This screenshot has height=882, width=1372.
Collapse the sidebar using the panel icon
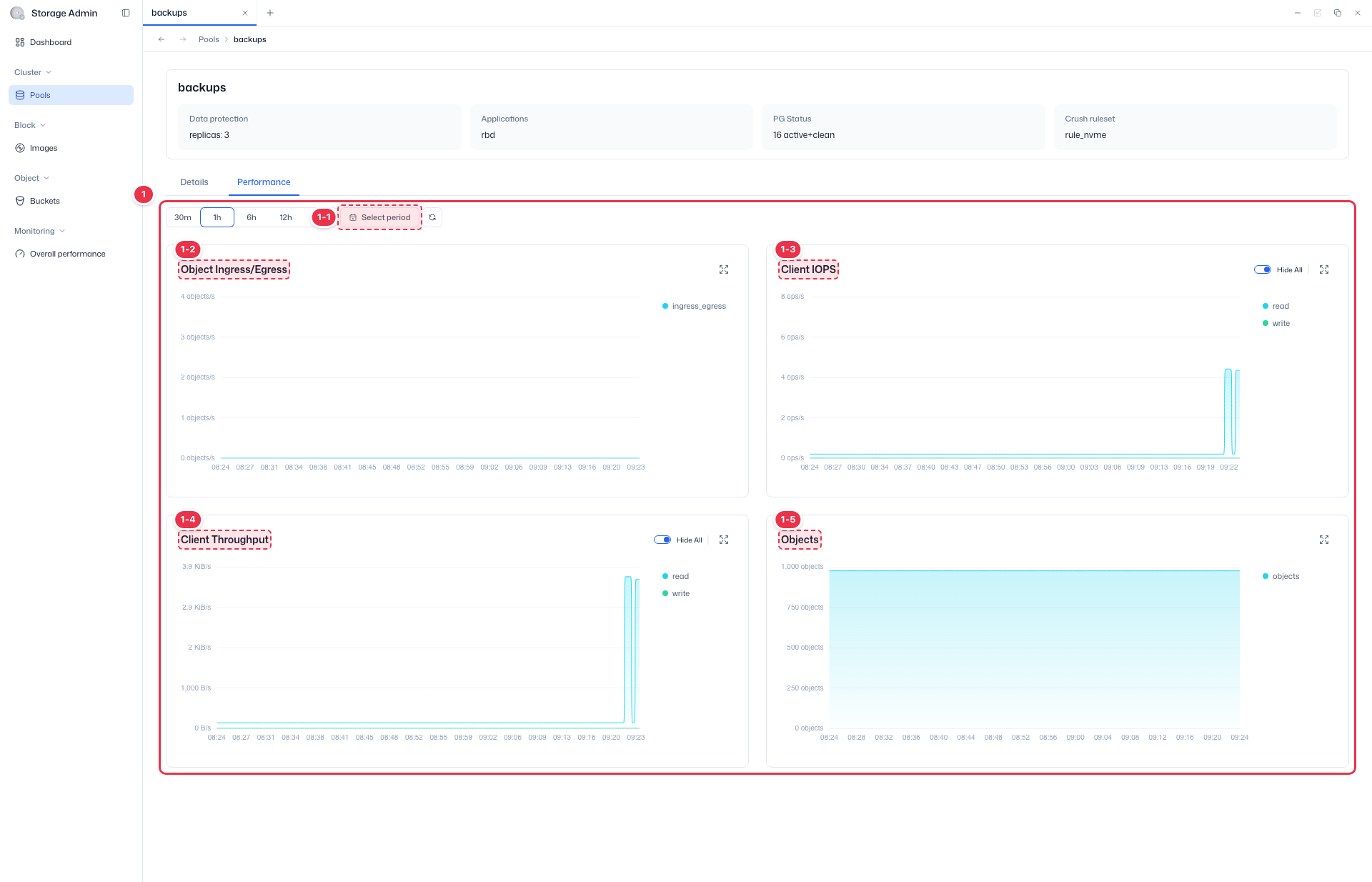[x=126, y=13]
